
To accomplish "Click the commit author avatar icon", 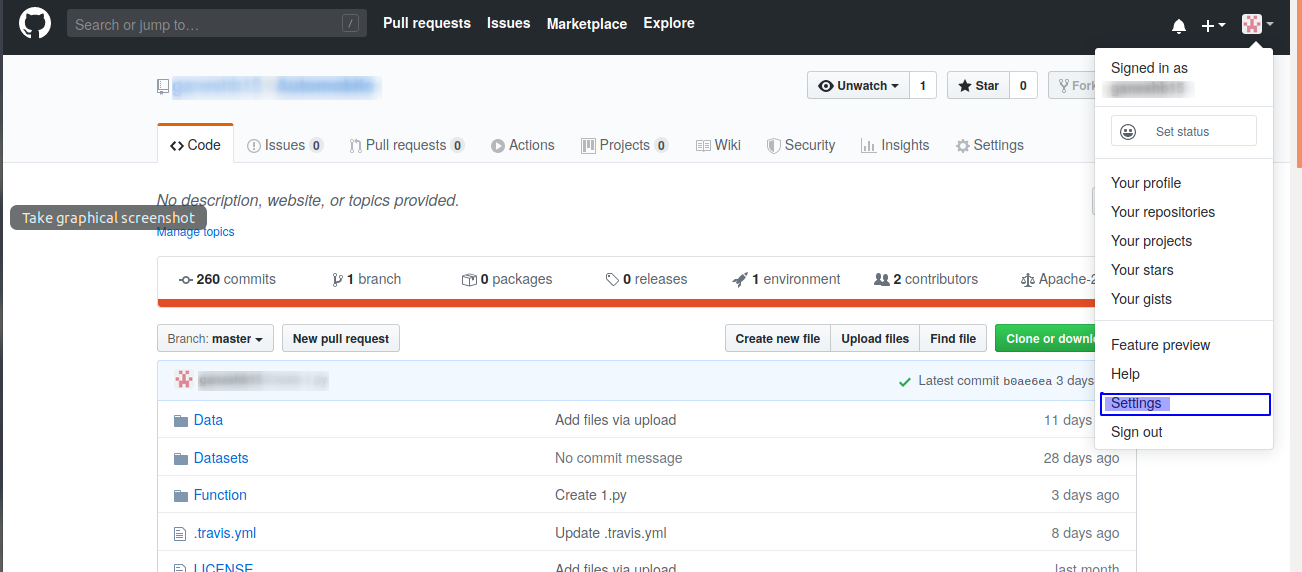I will point(184,380).
